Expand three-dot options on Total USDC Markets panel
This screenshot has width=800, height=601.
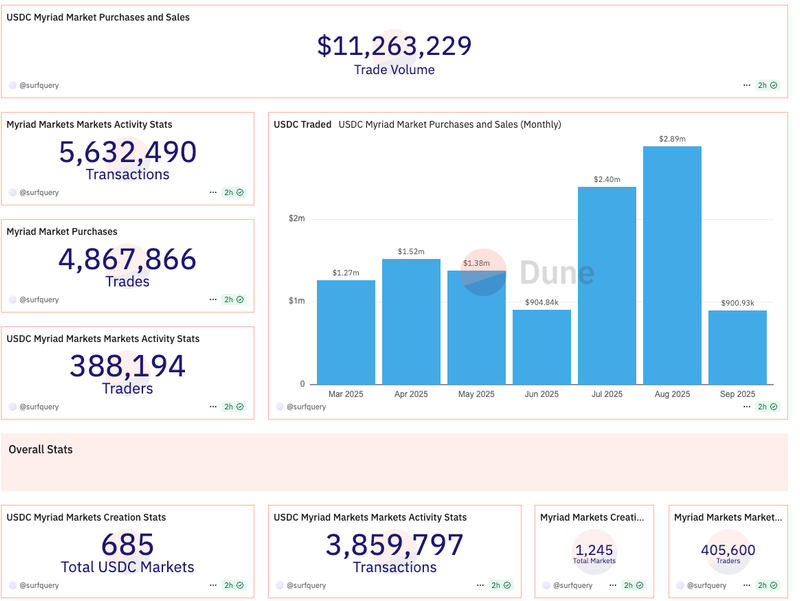coord(213,586)
